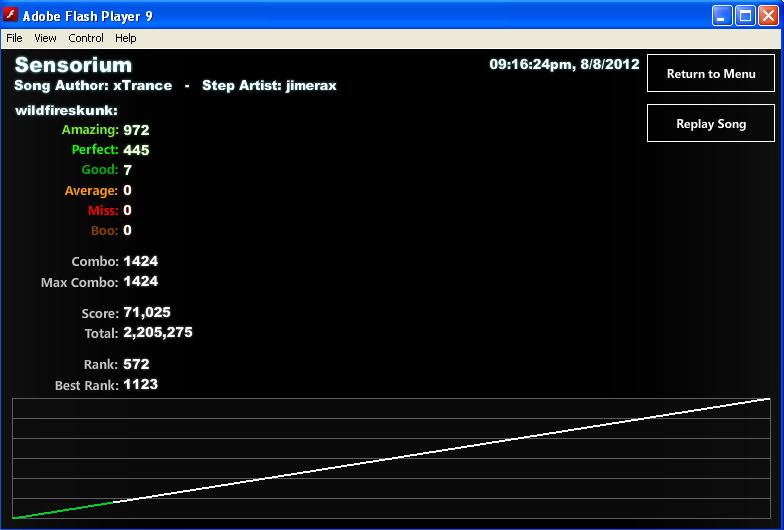This screenshot has height=530, width=784.
Task: Click the Perfect count label
Action: coord(95,150)
